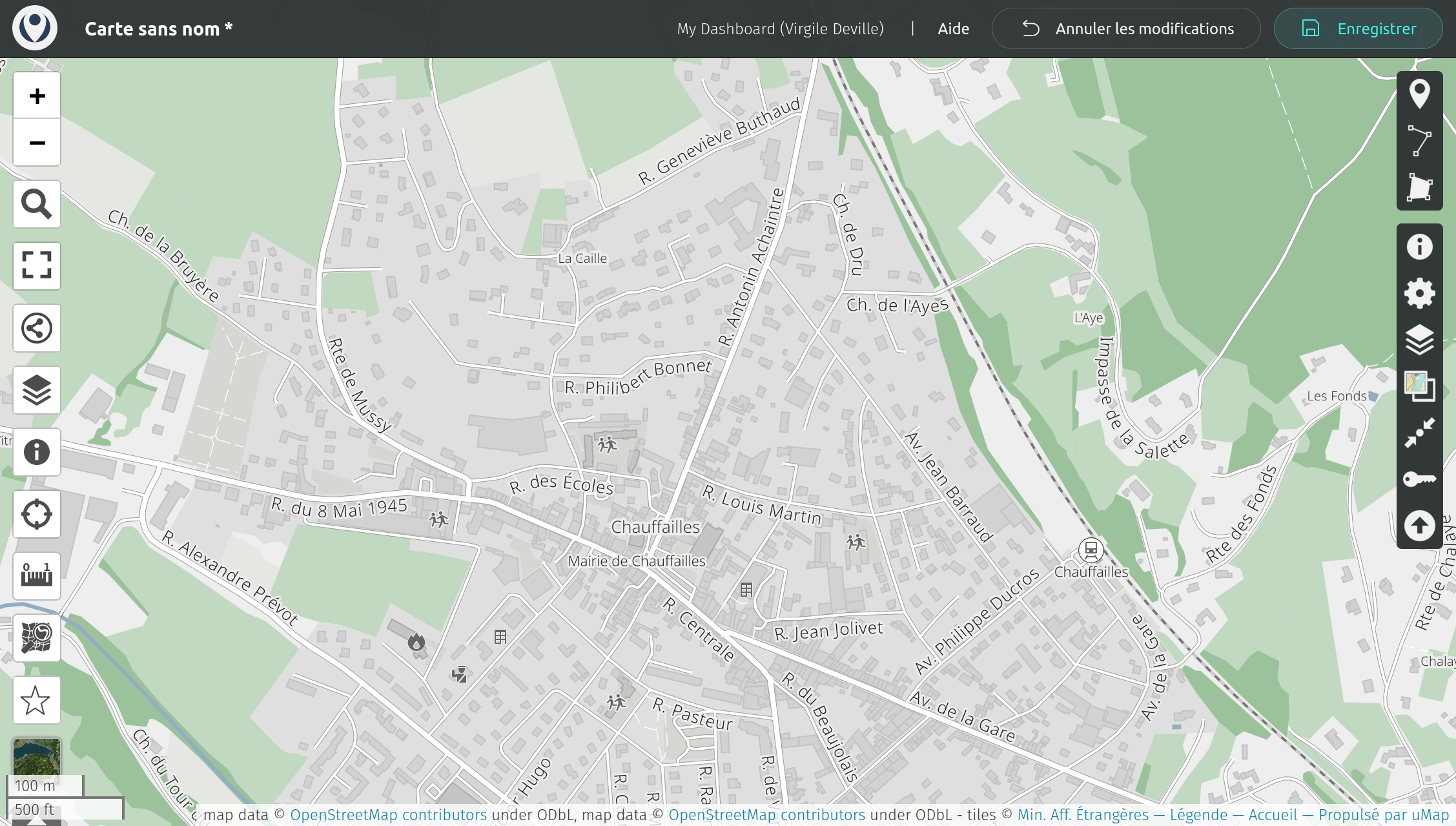The width and height of the screenshot is (1456, 826).
Task: Edit map name and caption
Action: click(x=1419, y=247)
